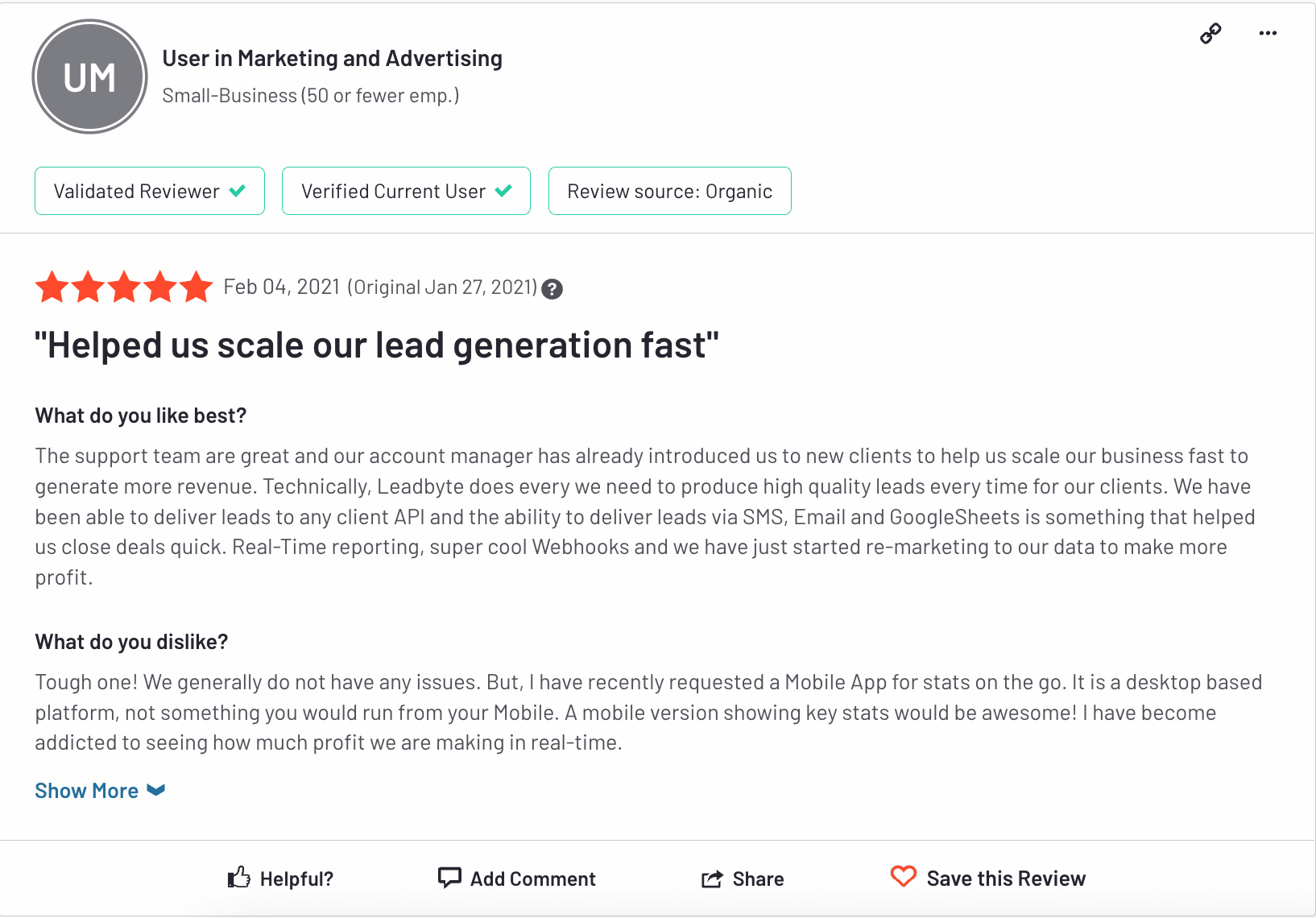This screenshot has width=1316, height=918.
Task: Click the Helpful? text label
Action: [x=296, y=879]
